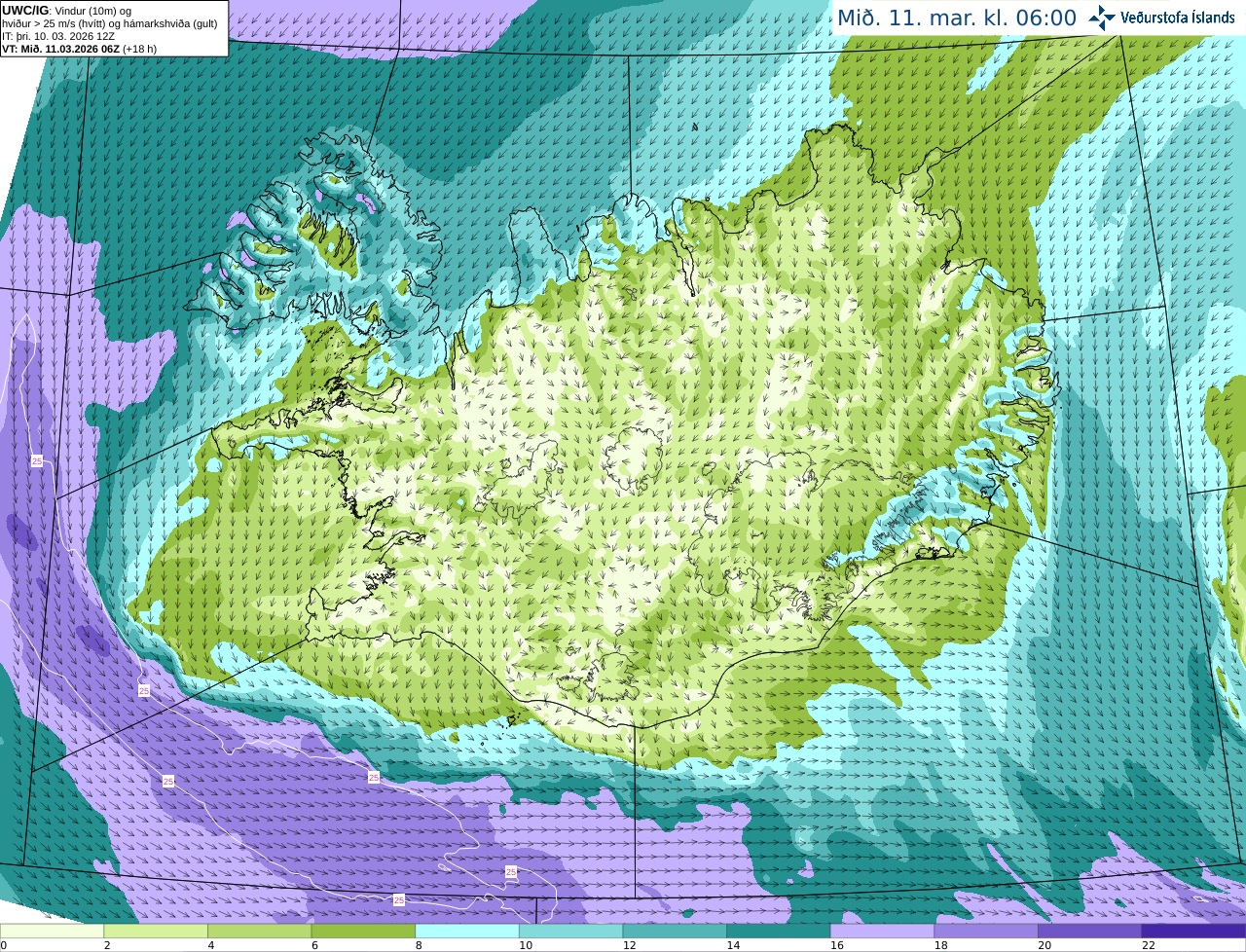
Task: Select the 12–14 m/s teal swatch
Action: (675, 932)
